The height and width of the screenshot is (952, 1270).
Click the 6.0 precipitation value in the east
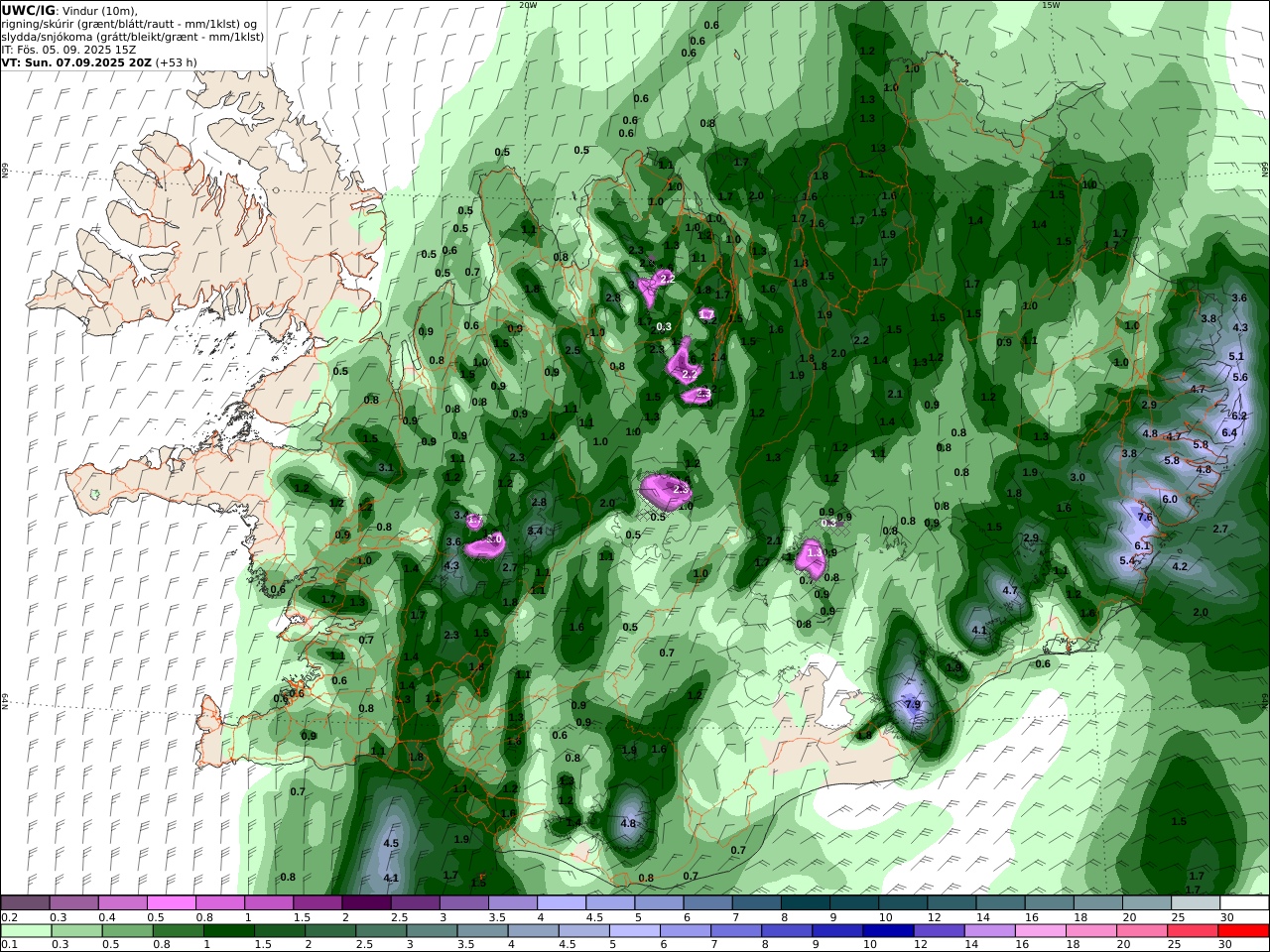pyautogui.click(x=1169, y=499)
